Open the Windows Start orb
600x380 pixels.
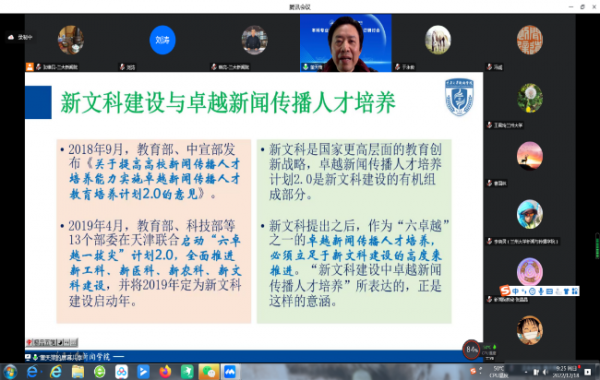[10, 372]
